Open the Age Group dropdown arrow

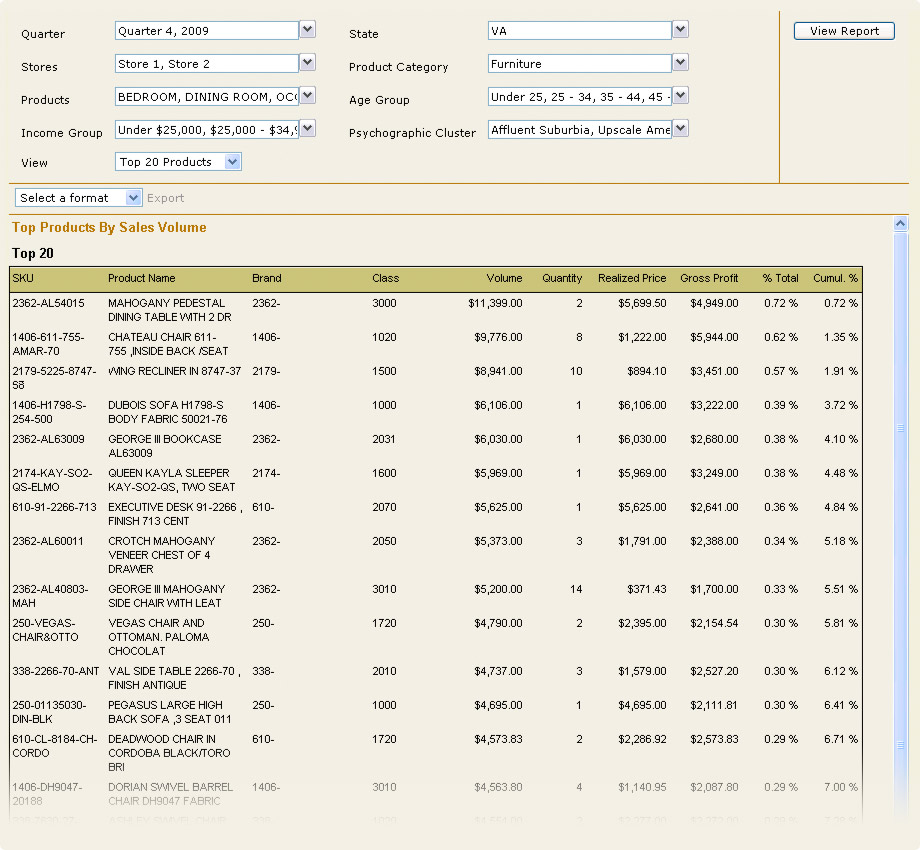click(x=680, y=97)
